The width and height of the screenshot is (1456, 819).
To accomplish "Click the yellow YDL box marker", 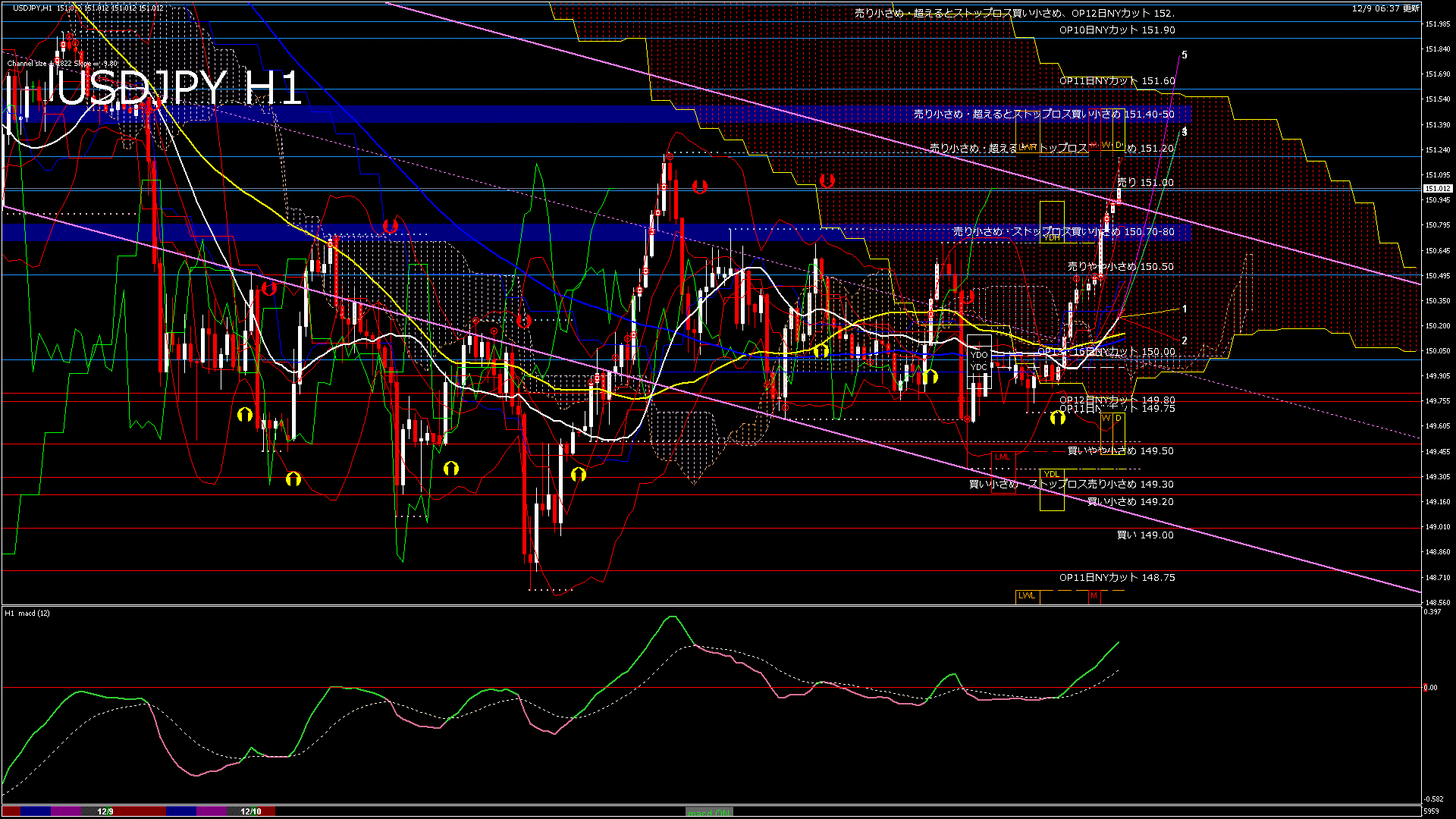I will pos(1051,475).
